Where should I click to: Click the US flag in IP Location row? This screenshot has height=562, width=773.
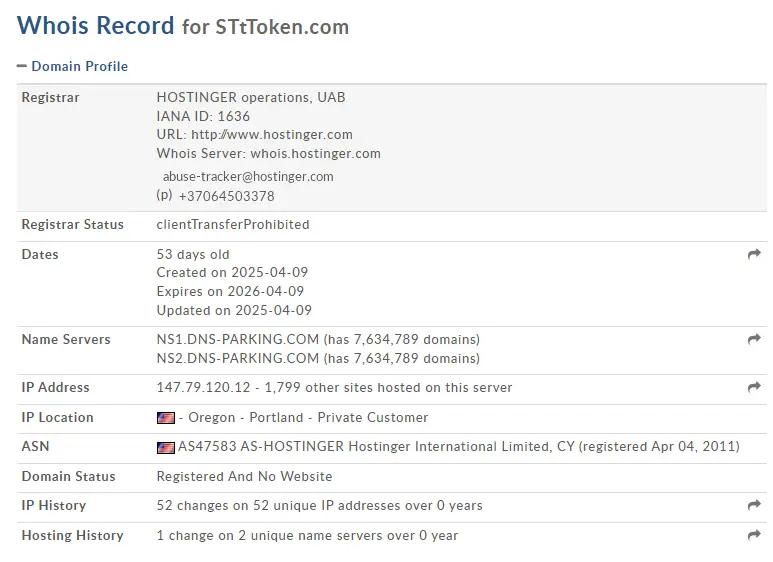pyautogui.click(x=166, y=418)
